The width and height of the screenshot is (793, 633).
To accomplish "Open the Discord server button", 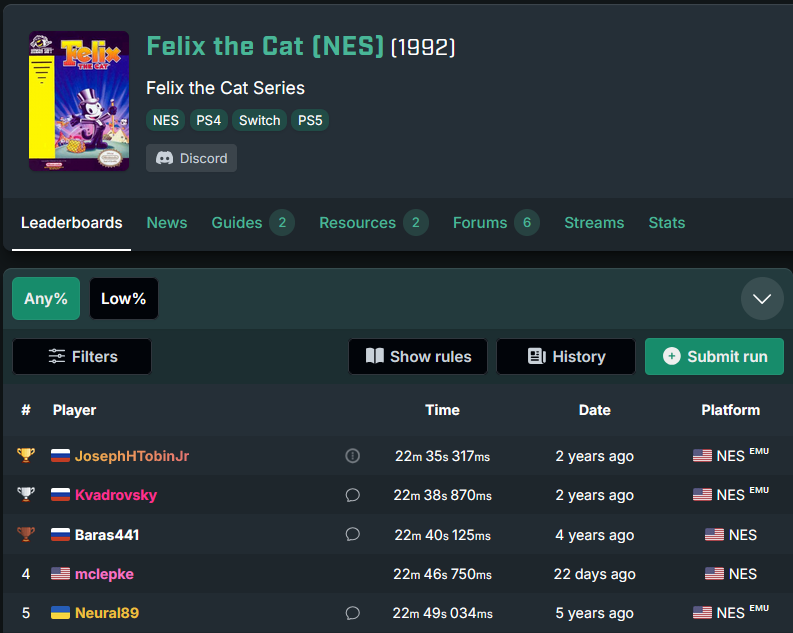I will coord(191,158).
